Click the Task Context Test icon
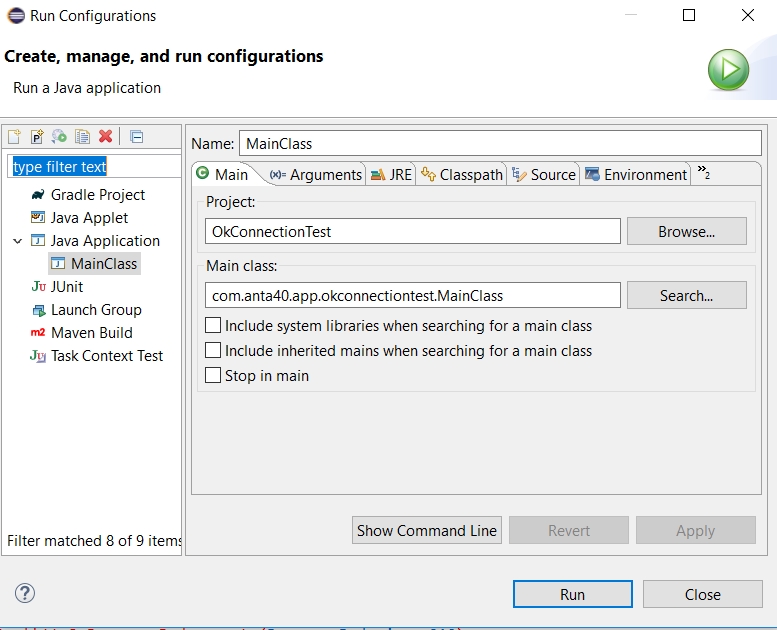777x630 pixels. point(38,355)
